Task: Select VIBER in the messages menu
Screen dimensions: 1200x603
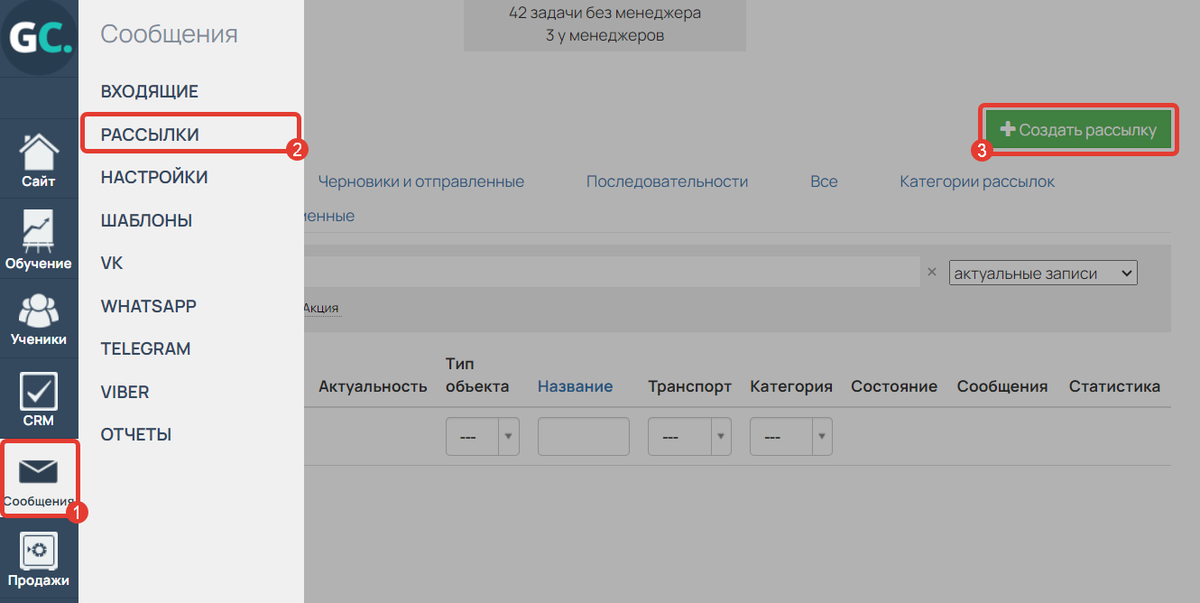Action: pyautogui.click(x=125, y=393)
